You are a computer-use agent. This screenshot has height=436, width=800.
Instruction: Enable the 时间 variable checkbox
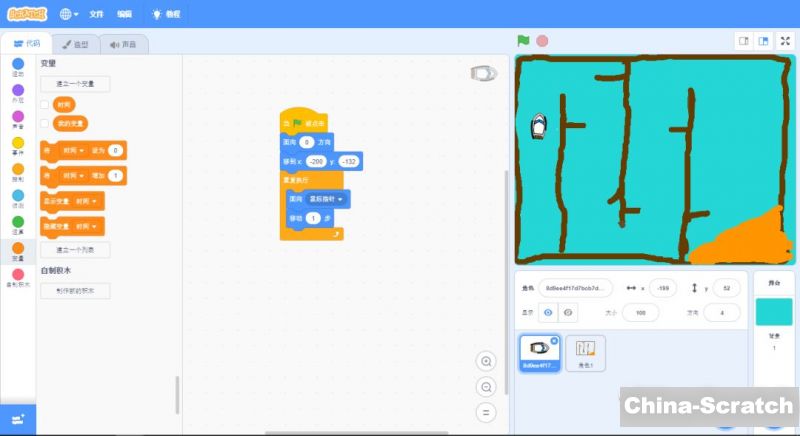[44, 104]
